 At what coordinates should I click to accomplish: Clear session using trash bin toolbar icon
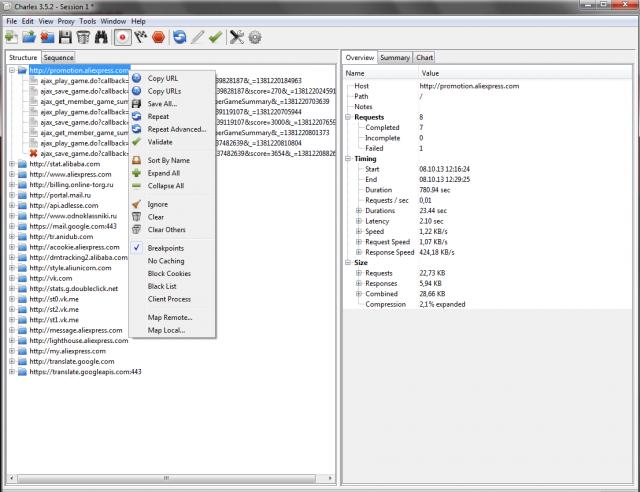tap(83, 38)
